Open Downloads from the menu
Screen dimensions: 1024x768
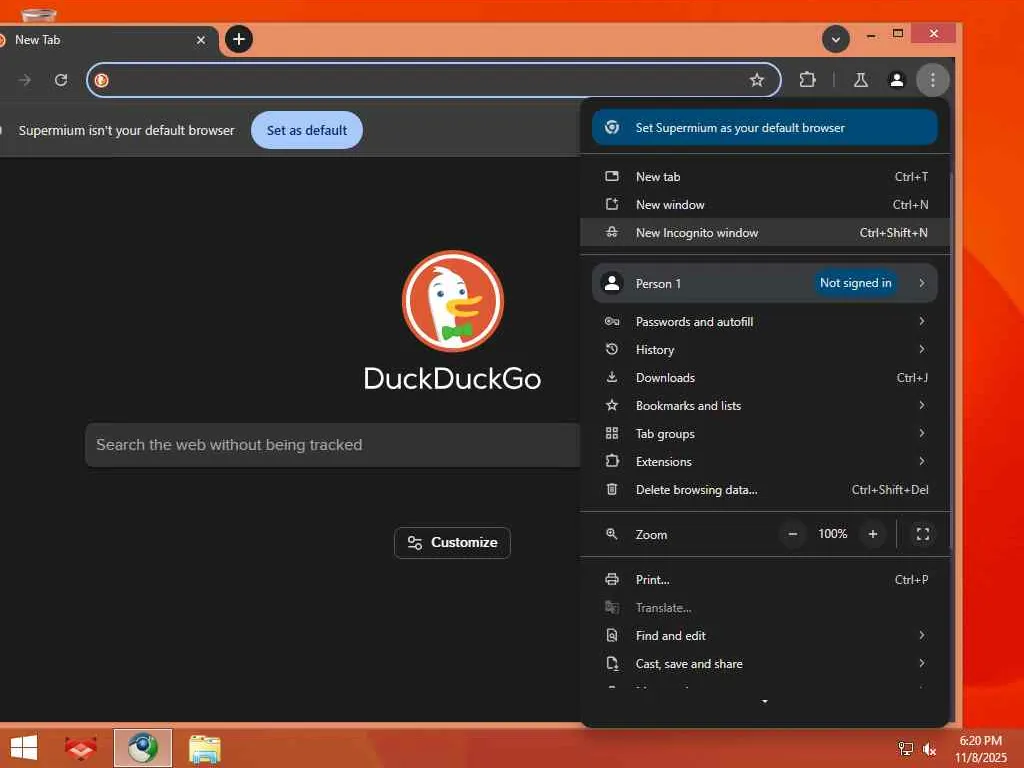[x=765, y=377]
